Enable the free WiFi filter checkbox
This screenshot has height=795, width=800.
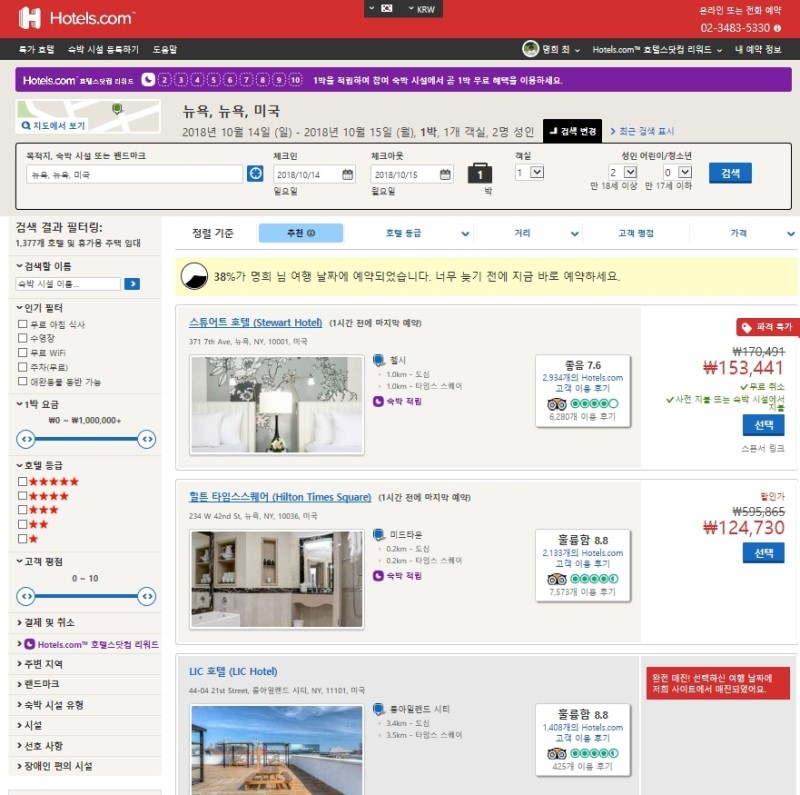22,353
